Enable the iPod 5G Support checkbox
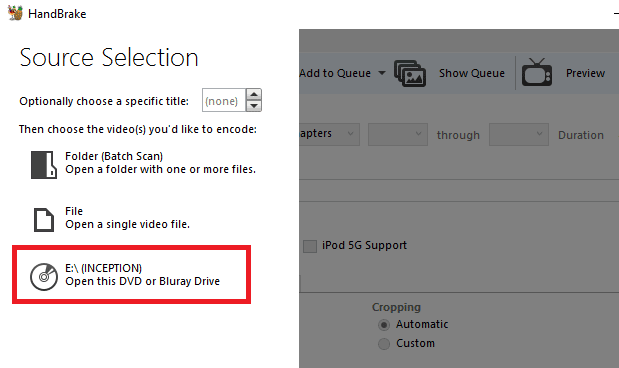619x368 pixels. [310, 246]
